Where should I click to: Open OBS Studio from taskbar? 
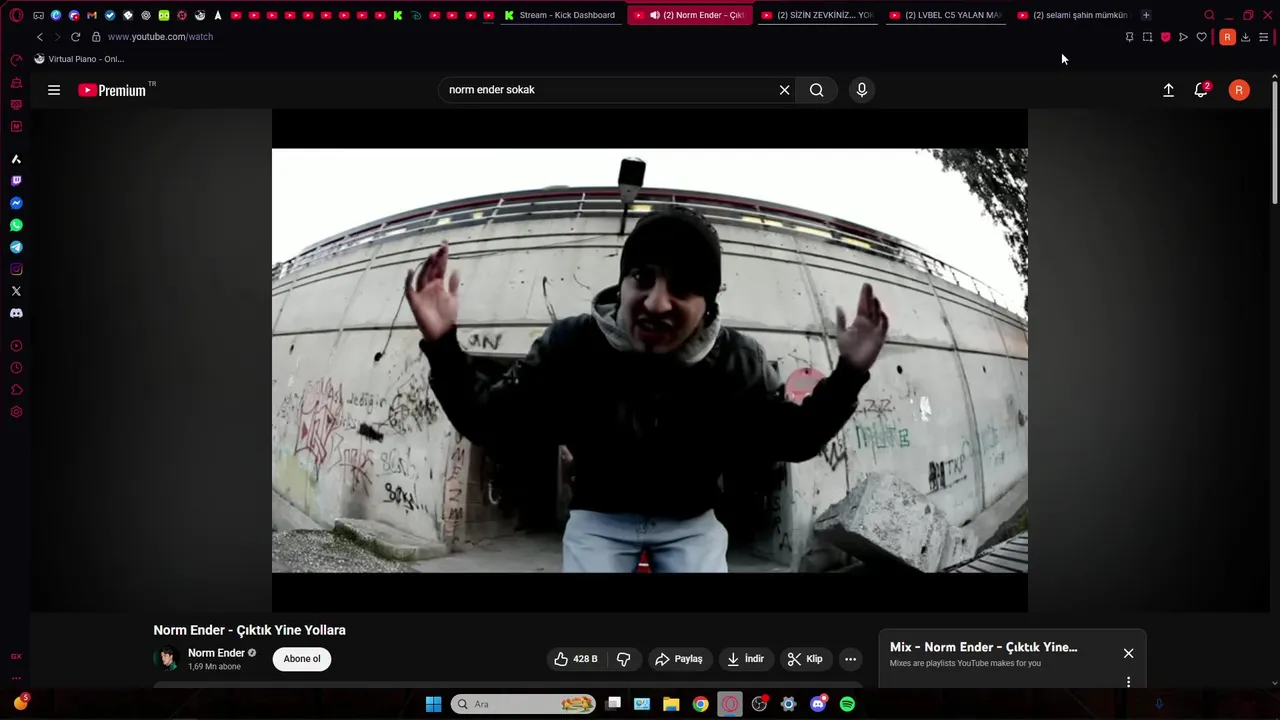tap(759, 704)
